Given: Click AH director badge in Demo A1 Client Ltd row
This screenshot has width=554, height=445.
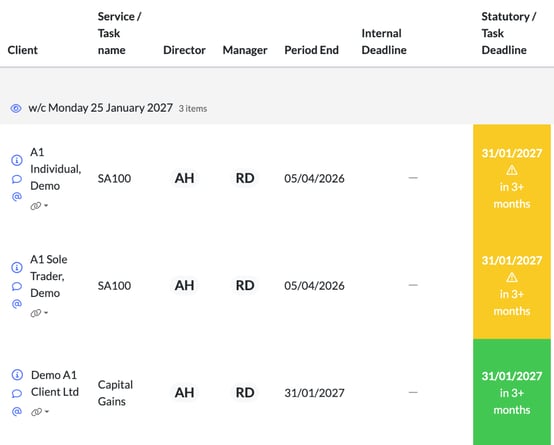Looking at the screenshot, I should [184, 393].
